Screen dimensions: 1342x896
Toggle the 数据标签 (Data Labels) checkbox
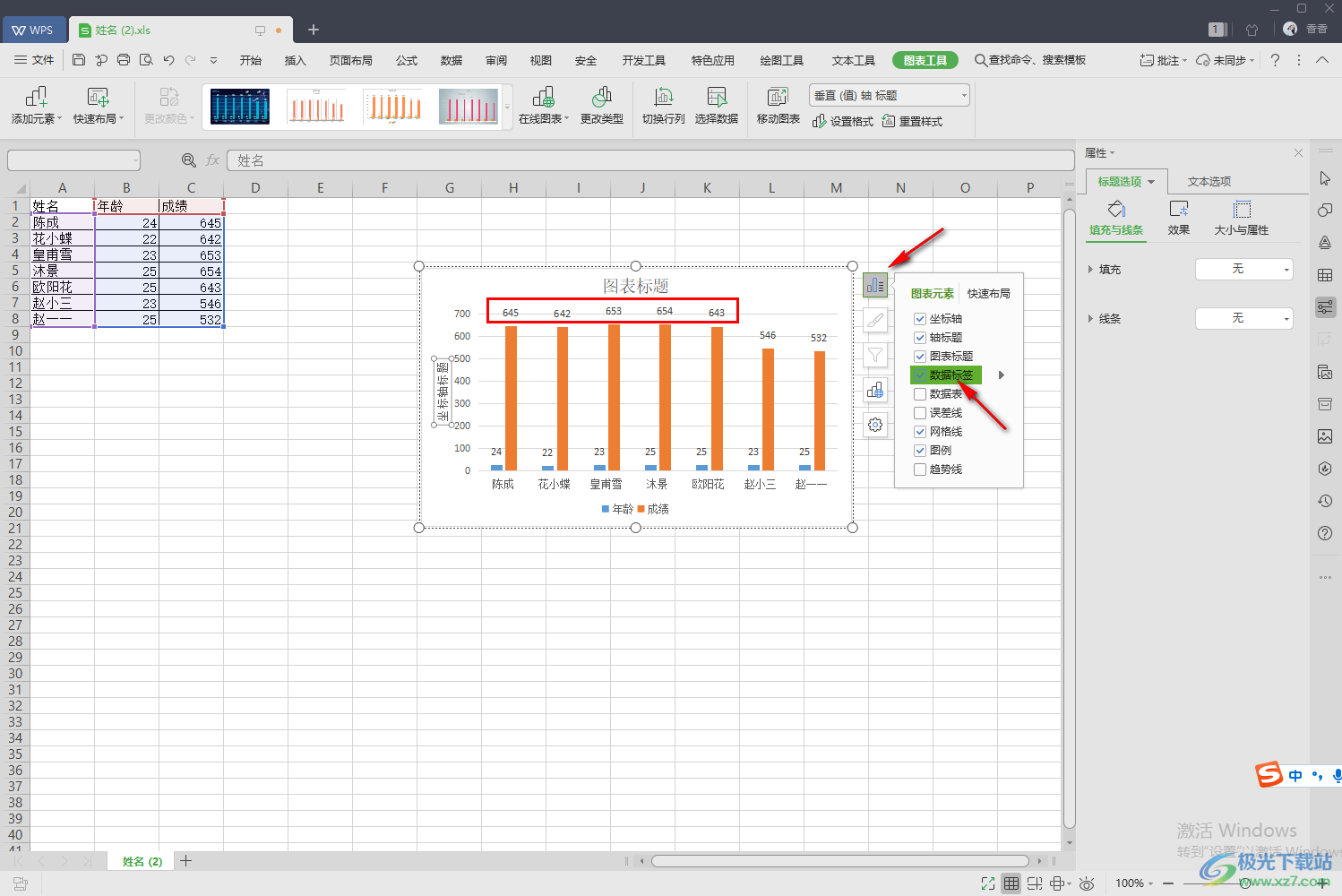pos(920,375)
